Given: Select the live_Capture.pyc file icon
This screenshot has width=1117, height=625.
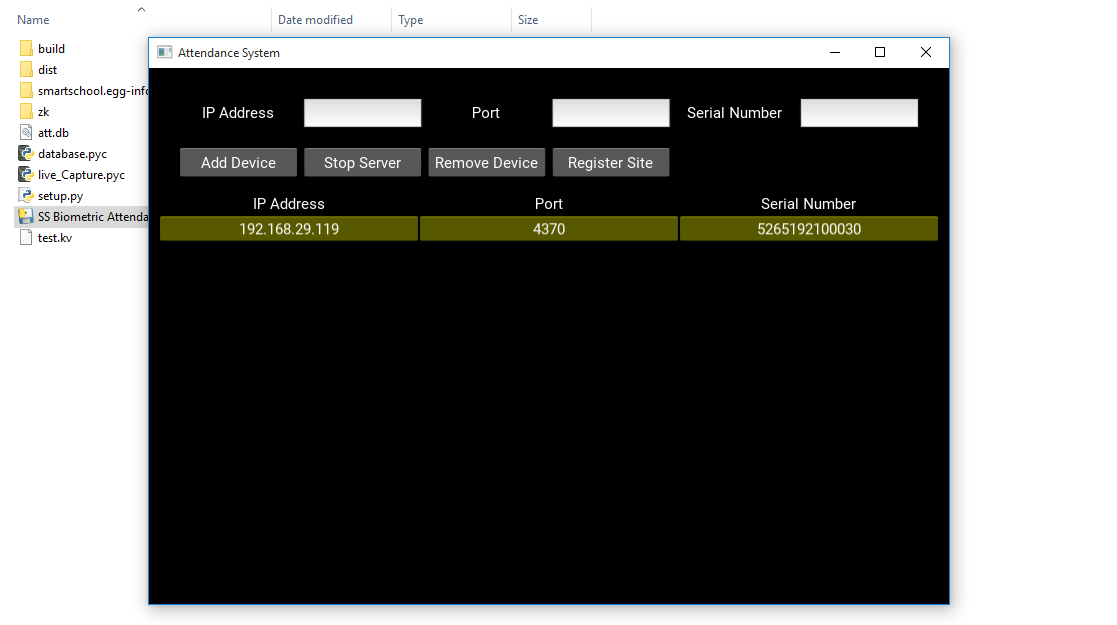Looking at the screenshot, I should pos(26,175).
